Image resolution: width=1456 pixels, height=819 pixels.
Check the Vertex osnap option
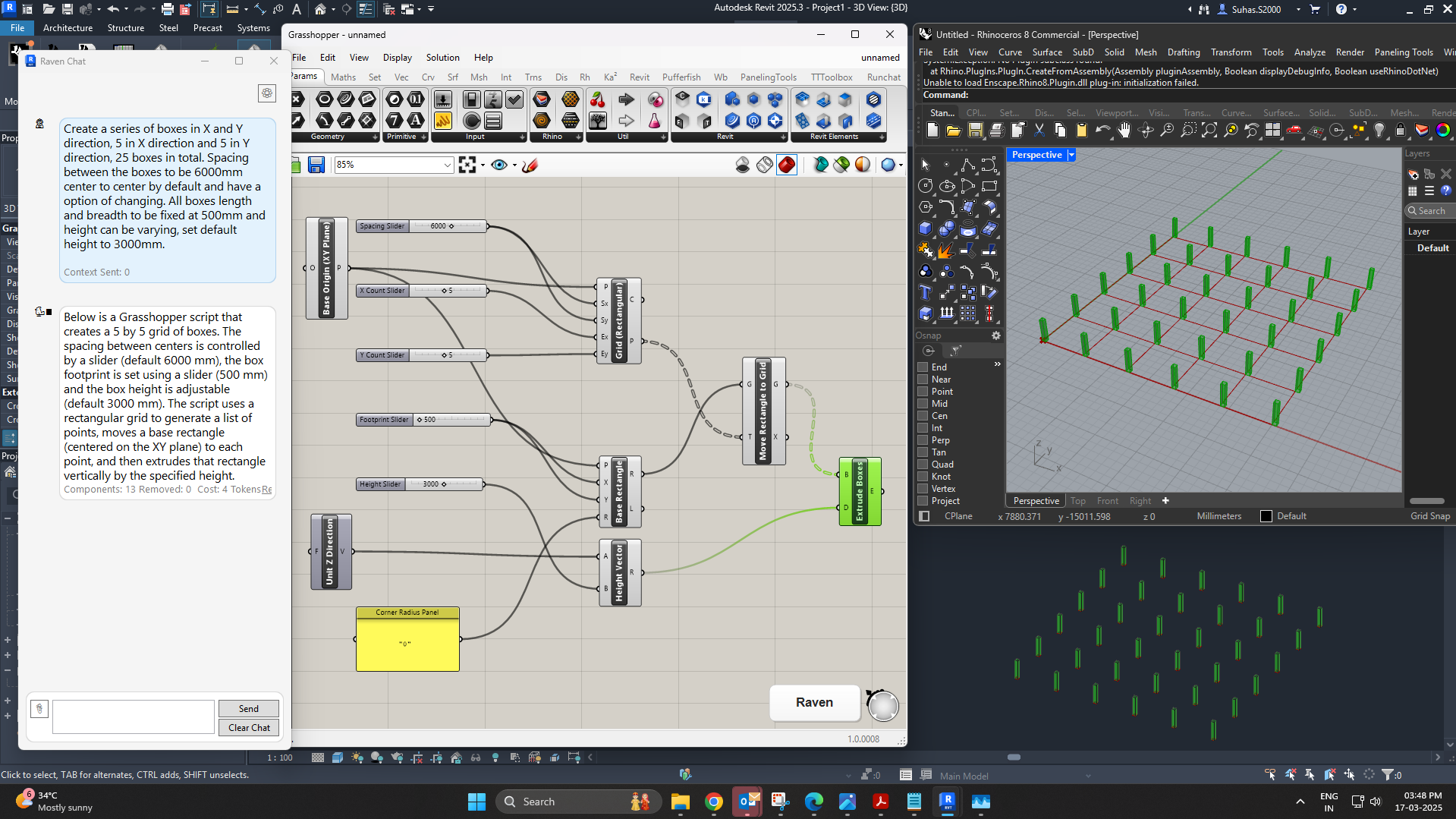click(x=923, y=489)
